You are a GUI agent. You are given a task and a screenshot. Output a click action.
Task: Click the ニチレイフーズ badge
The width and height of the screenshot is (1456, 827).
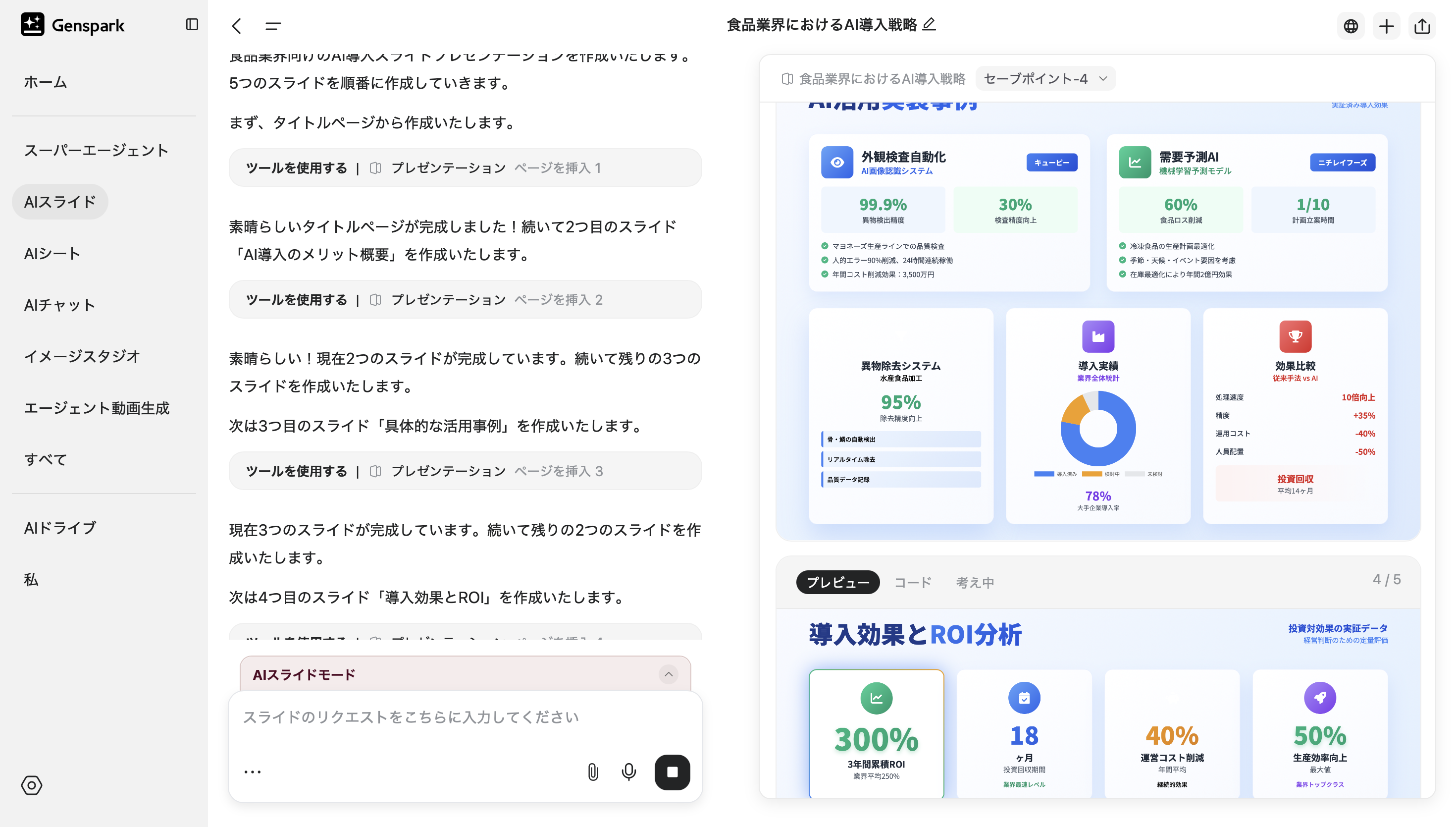pyautogui.click(x=1342, y=163)
